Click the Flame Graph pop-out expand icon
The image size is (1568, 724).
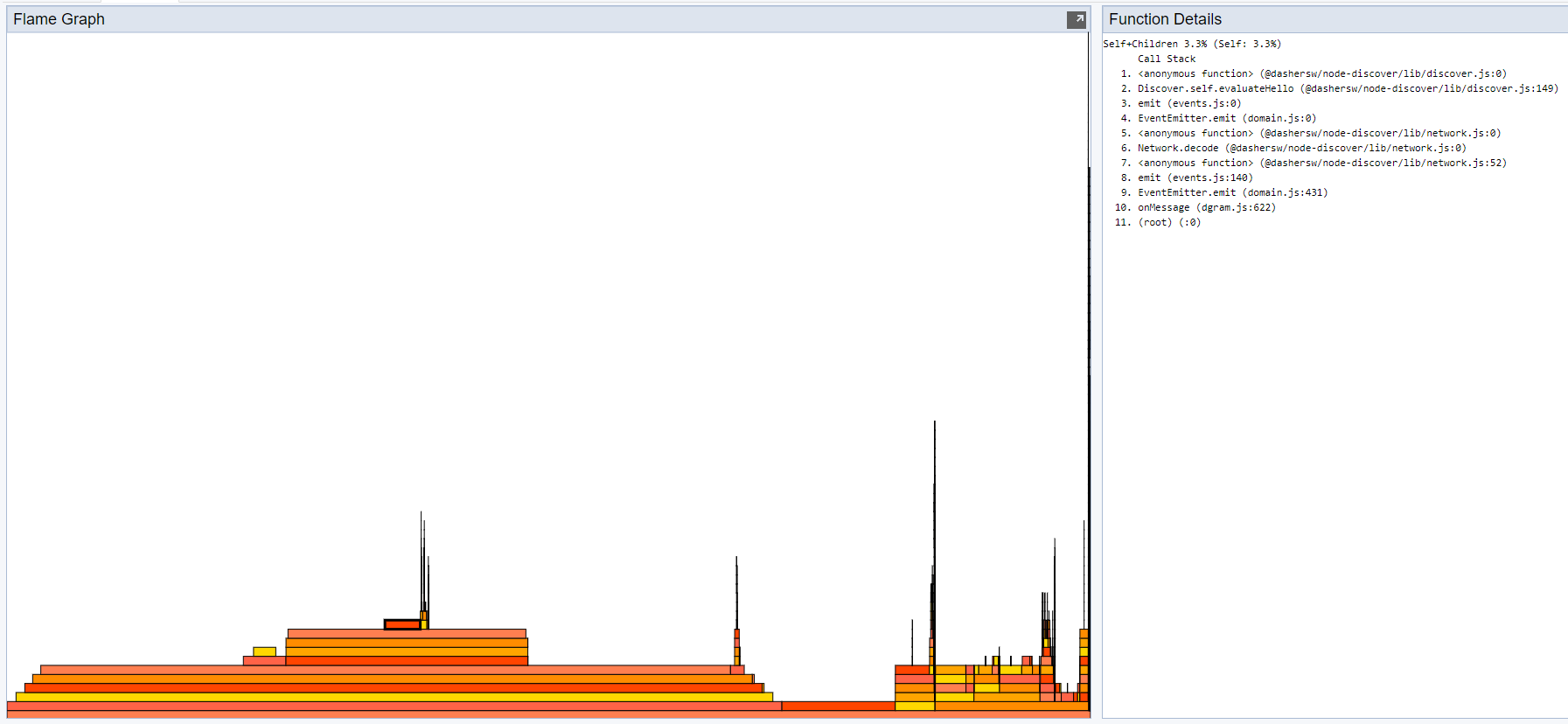tap(1077, 19)
